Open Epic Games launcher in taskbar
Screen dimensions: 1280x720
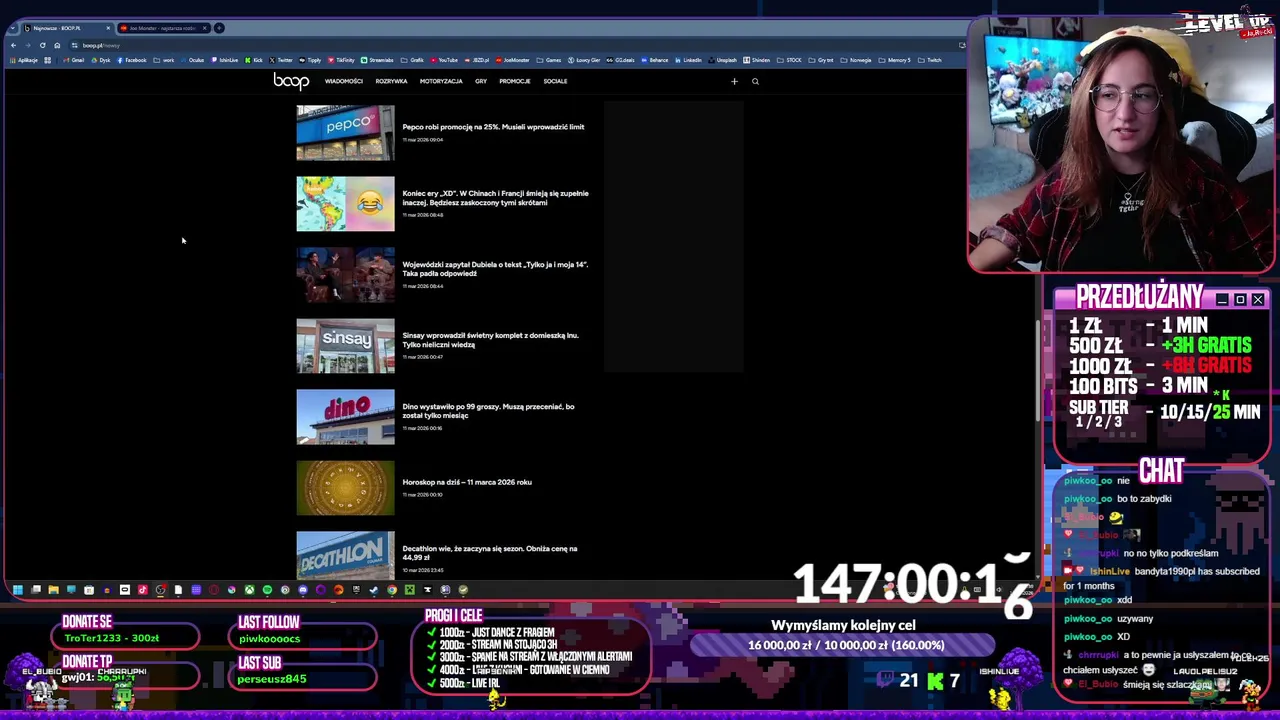(356, 590)
